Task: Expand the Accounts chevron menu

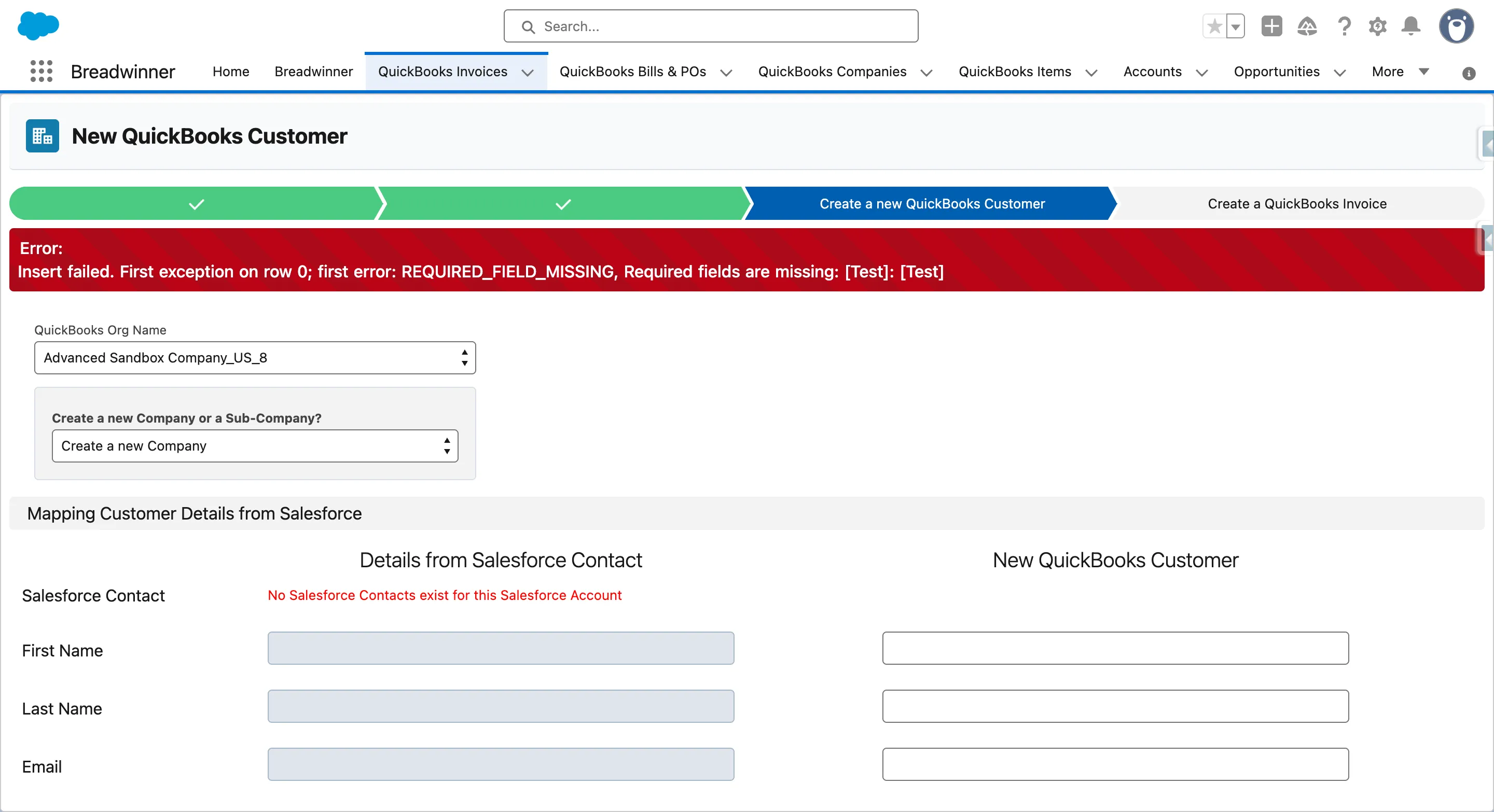Action: 1202,73
